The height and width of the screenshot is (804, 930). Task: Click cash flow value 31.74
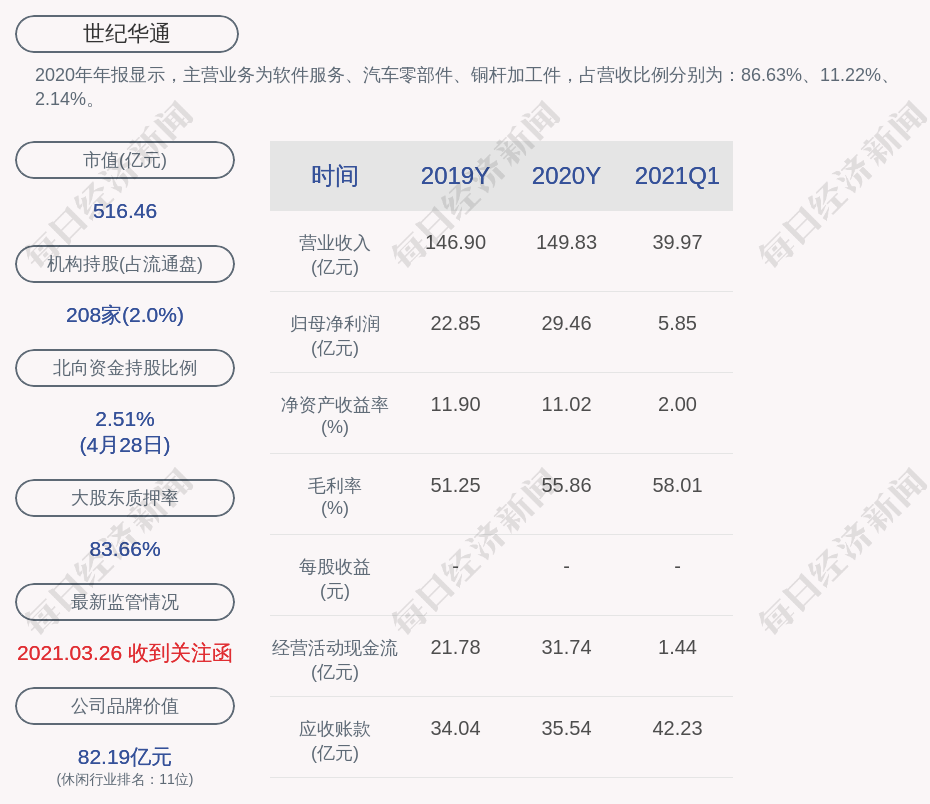[566, 647]
